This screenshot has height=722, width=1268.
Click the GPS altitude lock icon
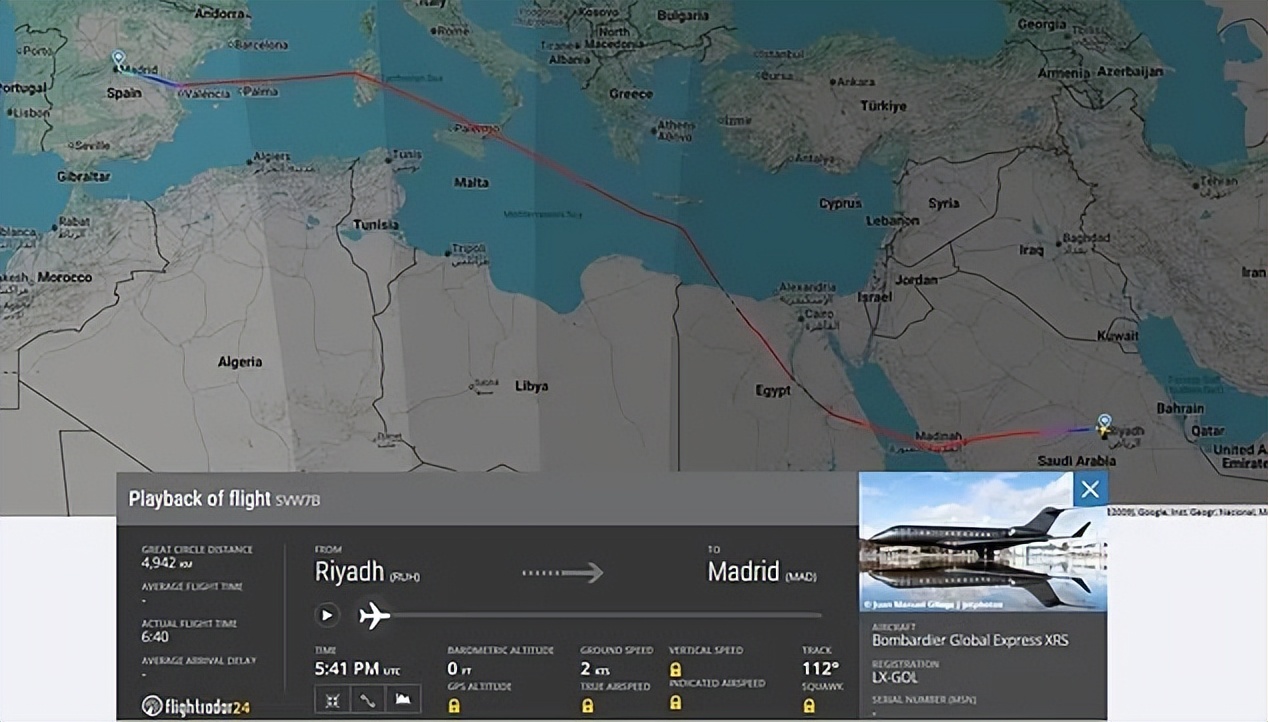tap(456, 705)
